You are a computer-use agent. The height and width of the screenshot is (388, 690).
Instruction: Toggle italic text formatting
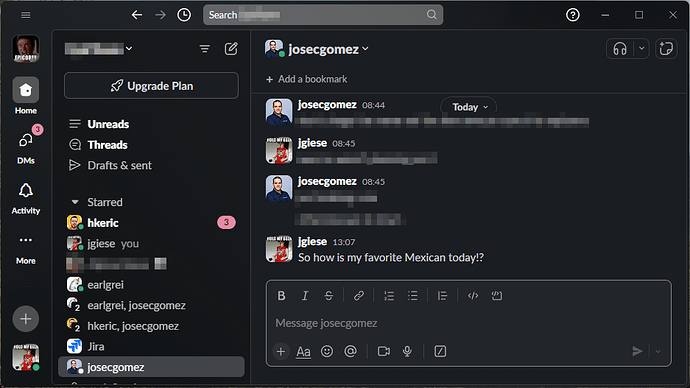pos(305,296)
